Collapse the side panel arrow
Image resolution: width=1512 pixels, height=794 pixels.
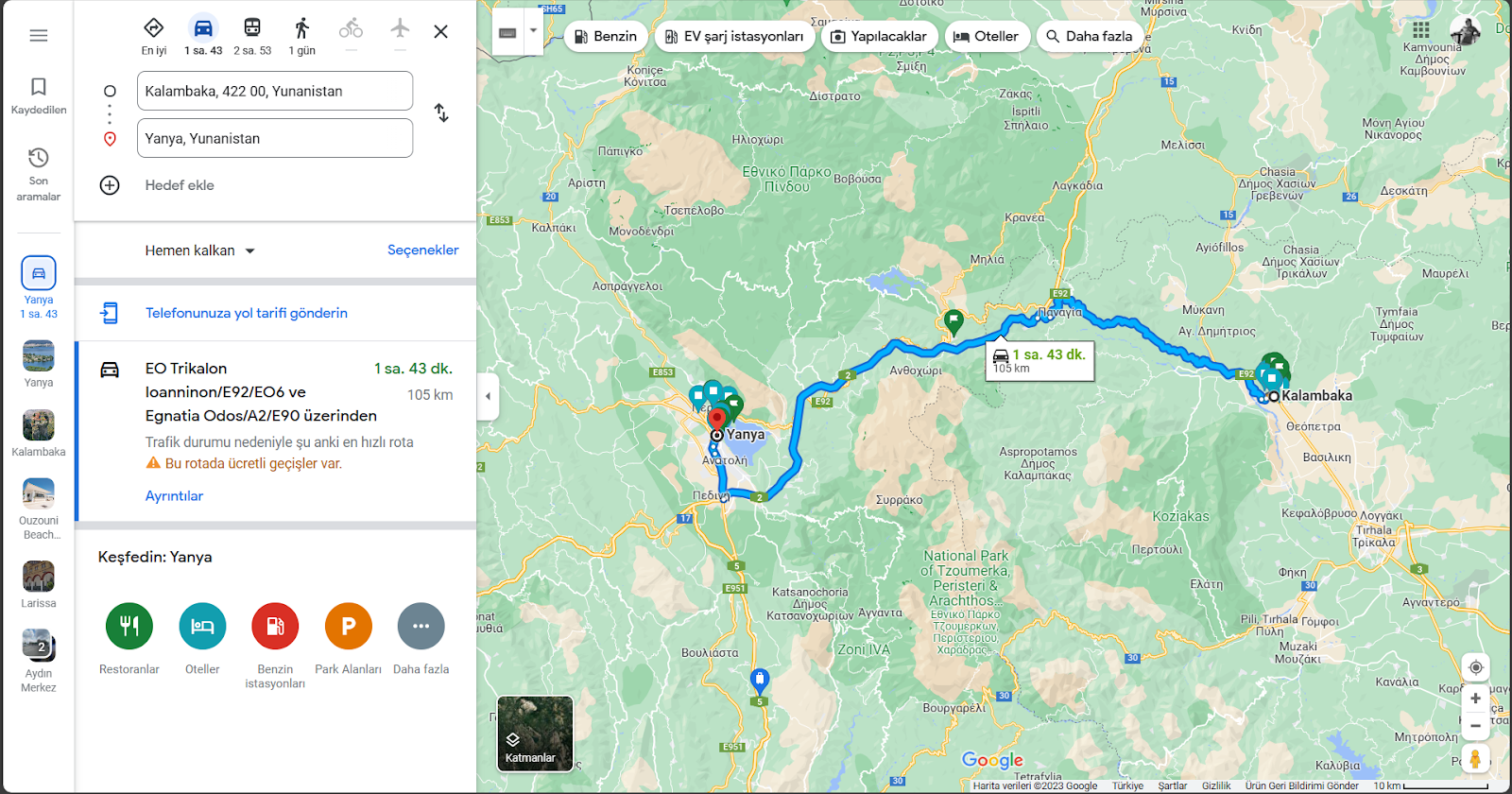pos(488,396)
